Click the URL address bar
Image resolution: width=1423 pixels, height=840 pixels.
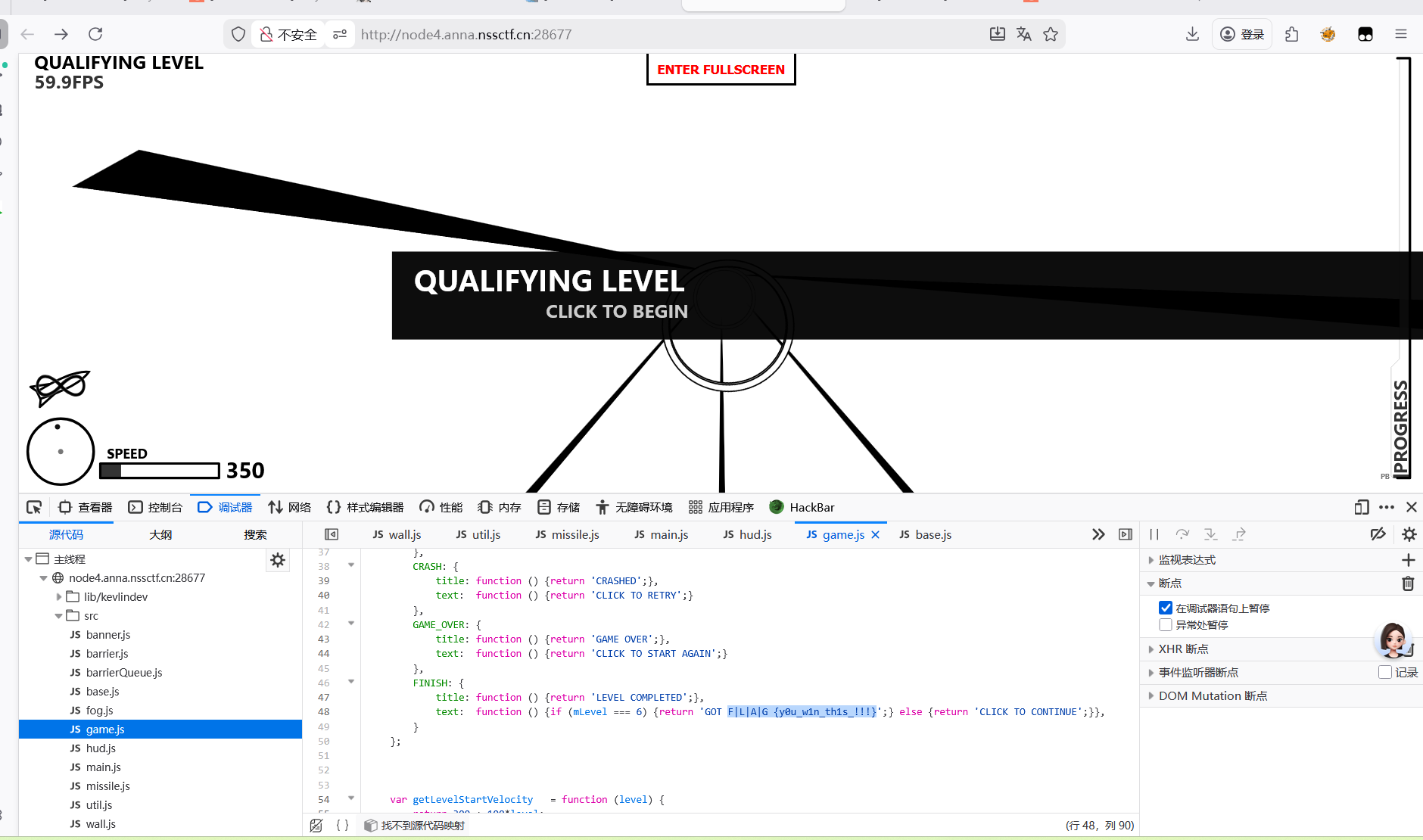pyautogui.click(x=666, y=34)
